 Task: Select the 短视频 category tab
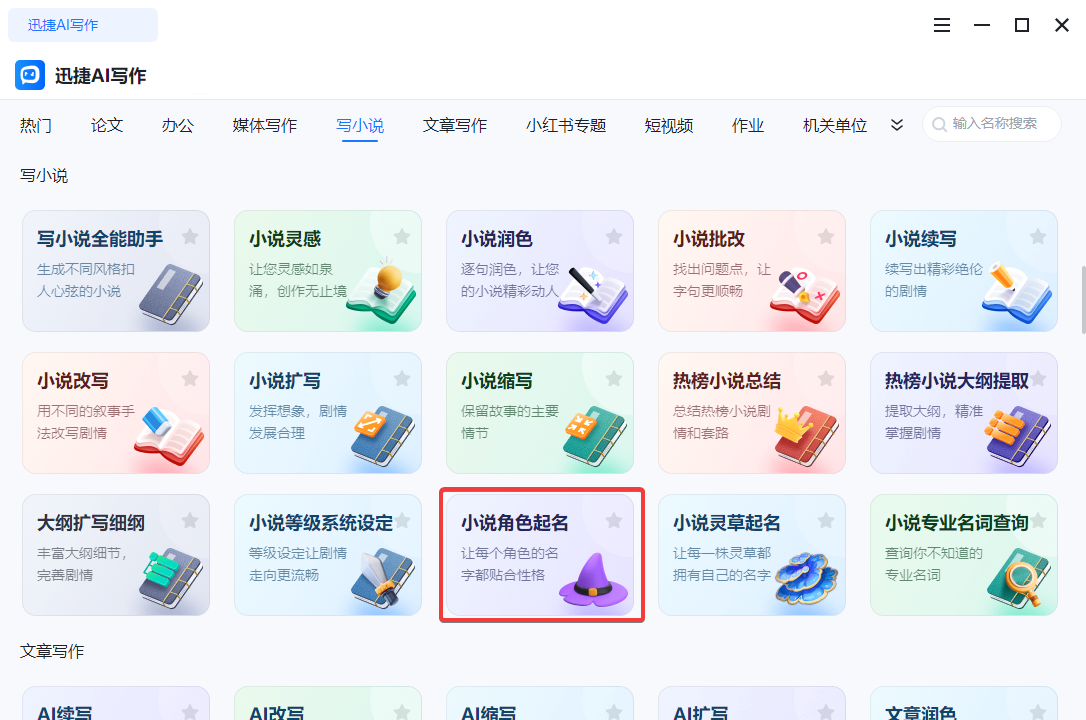[x=669, y=125]
